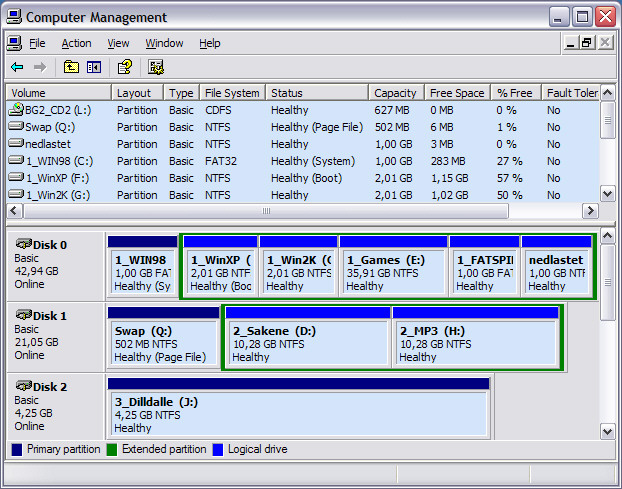The height and width of the screenshot is (489, 622).
Task: Click the 'CDFS' file system cell
Action: click(x=218, y=110)
